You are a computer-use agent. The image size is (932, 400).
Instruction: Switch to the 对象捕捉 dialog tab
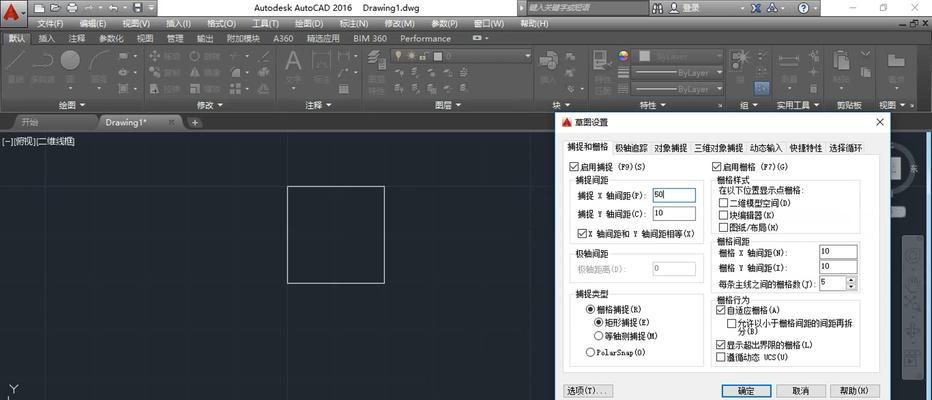point(670,147)
